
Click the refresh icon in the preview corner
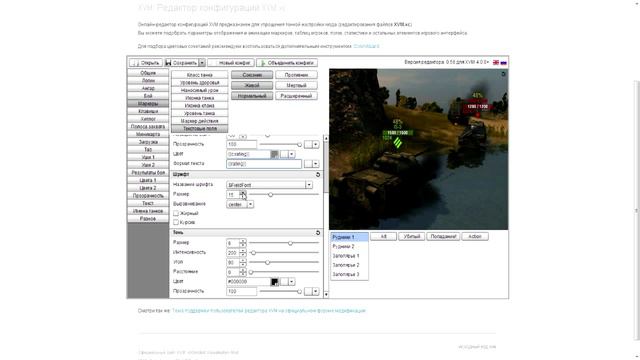pyautogui.click(x=503, y=74)
